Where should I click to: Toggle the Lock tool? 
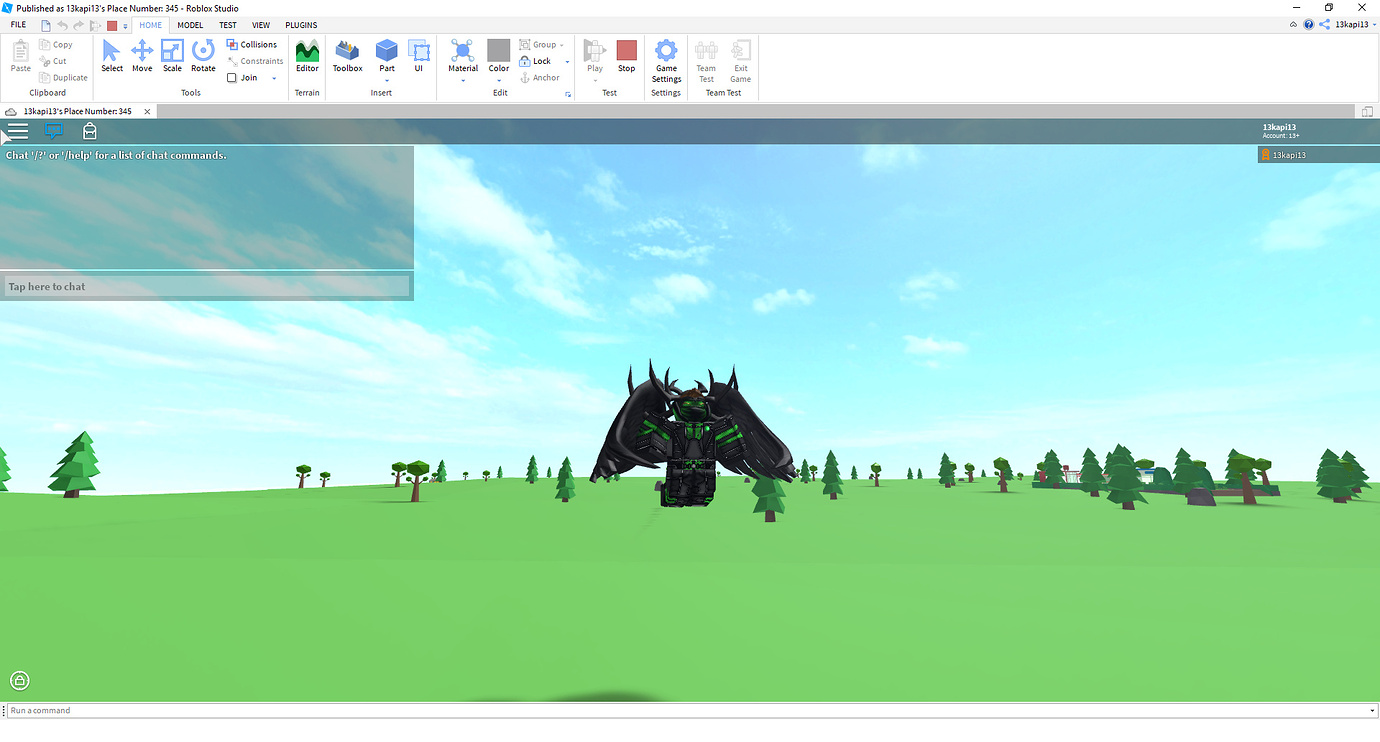536,61
